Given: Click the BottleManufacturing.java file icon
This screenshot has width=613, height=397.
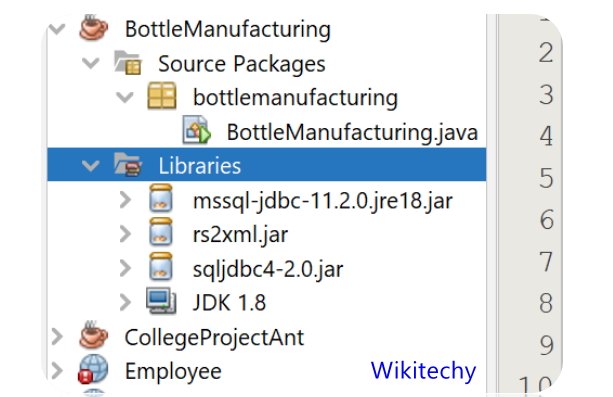Looking at the screenshot, I should coord(196,129).
